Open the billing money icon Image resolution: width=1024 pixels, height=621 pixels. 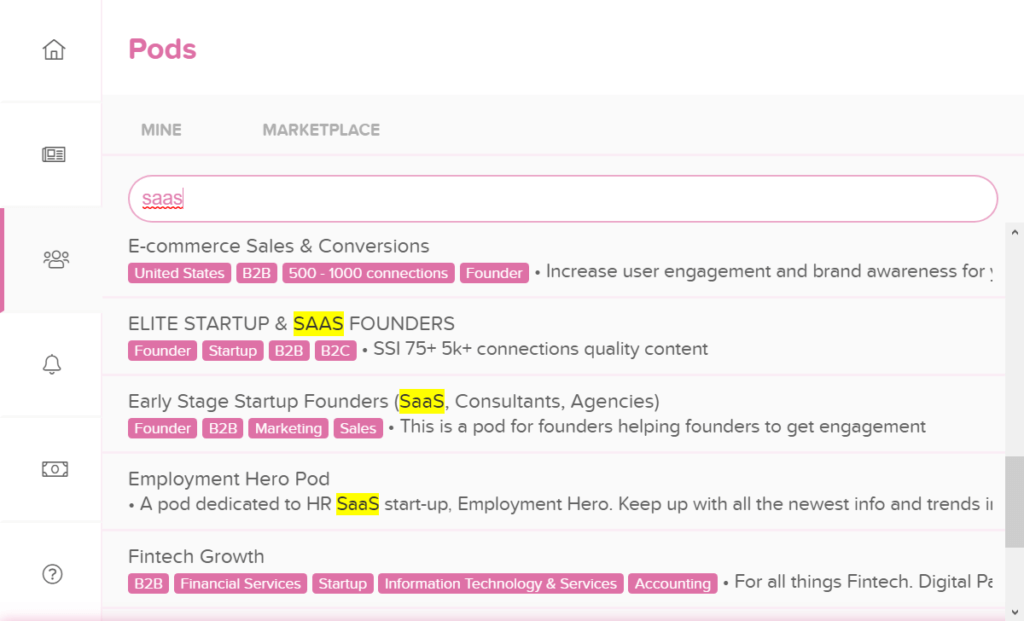coord(55,469)
